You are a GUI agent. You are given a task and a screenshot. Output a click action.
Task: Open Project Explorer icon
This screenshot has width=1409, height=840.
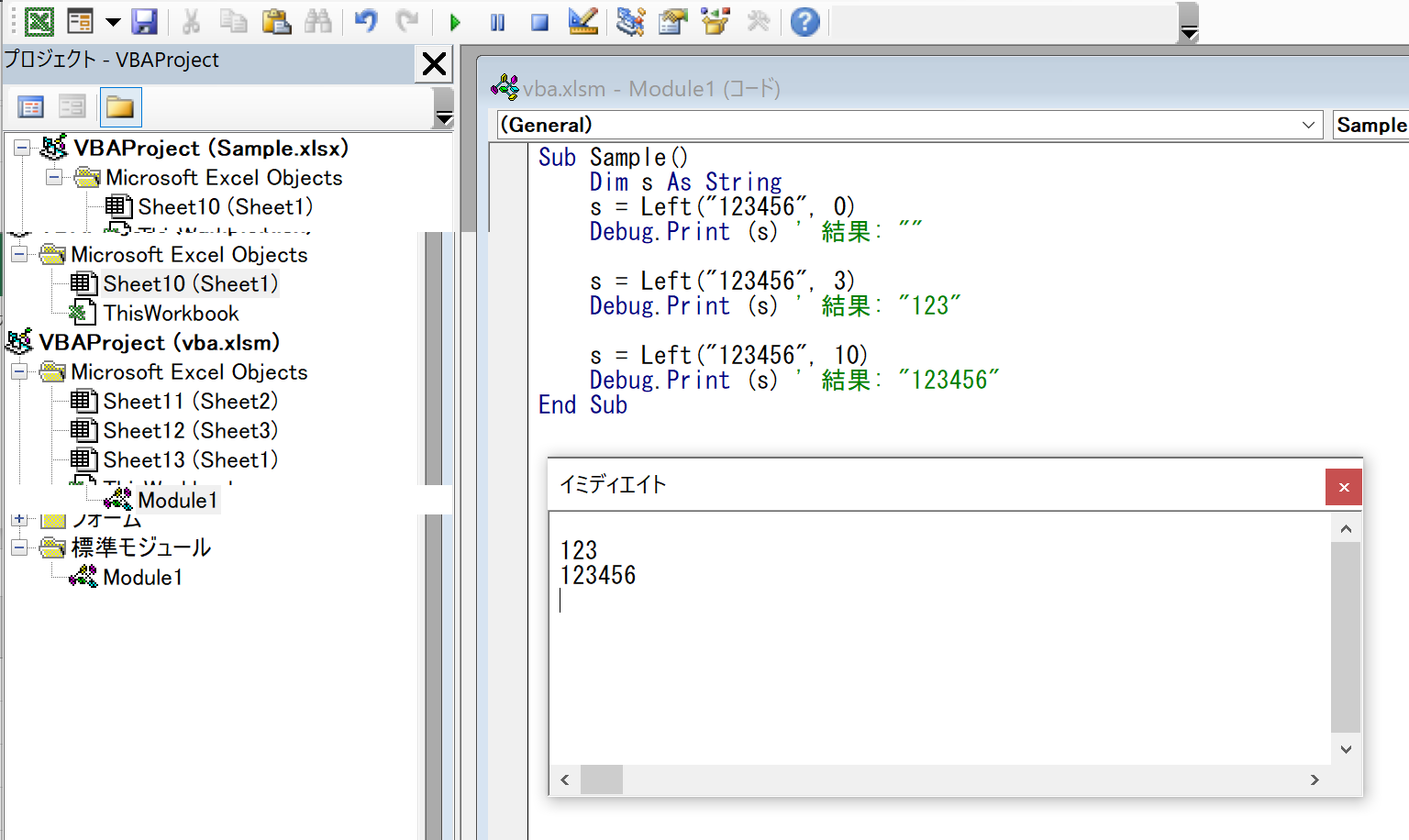pyautogui.click(x=630, y=21)
